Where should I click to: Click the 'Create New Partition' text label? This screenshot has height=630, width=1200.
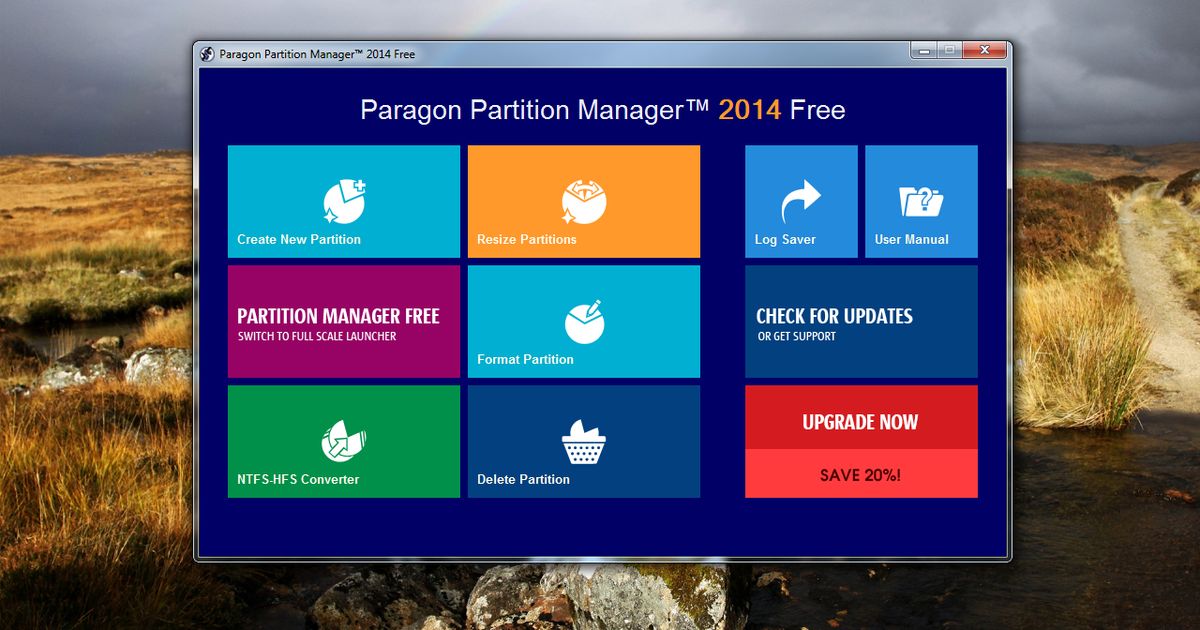(x=299, y=240)
